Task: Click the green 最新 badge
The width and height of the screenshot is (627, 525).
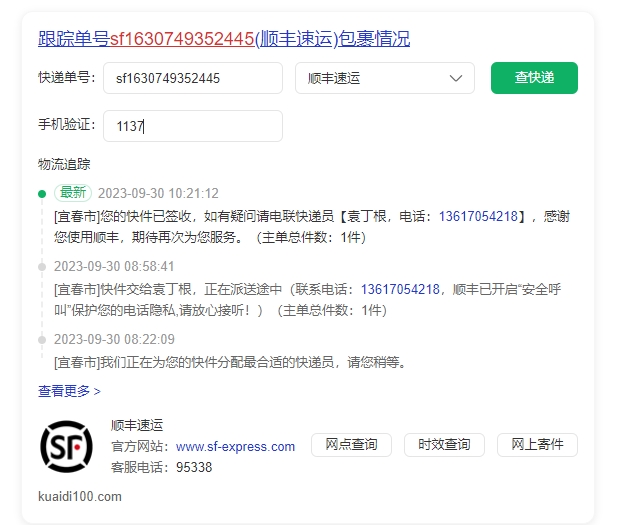Action: pyautogui.click(x=73, y=193)
